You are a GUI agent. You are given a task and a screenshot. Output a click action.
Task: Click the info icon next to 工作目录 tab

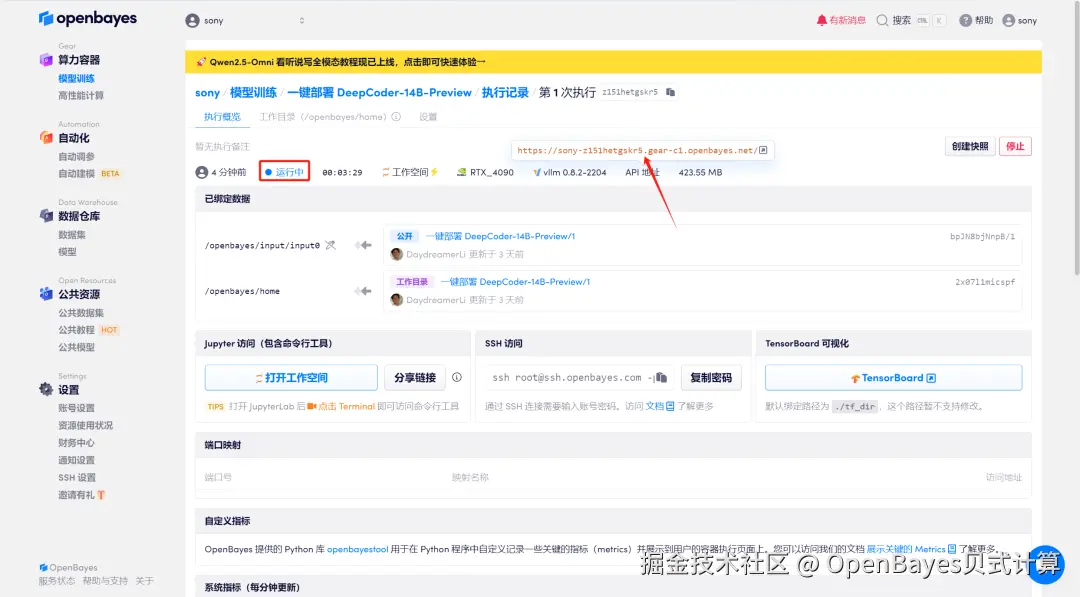(396, 117)
